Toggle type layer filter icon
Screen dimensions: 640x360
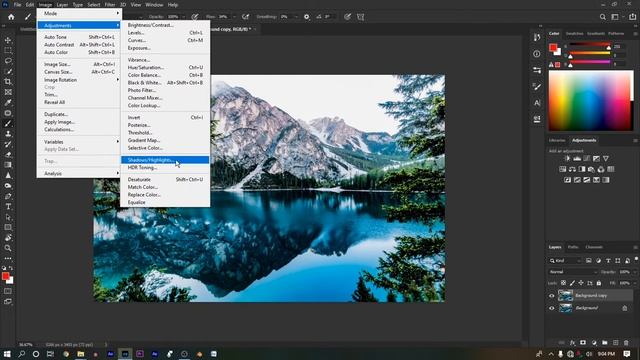tap(608, 260)
